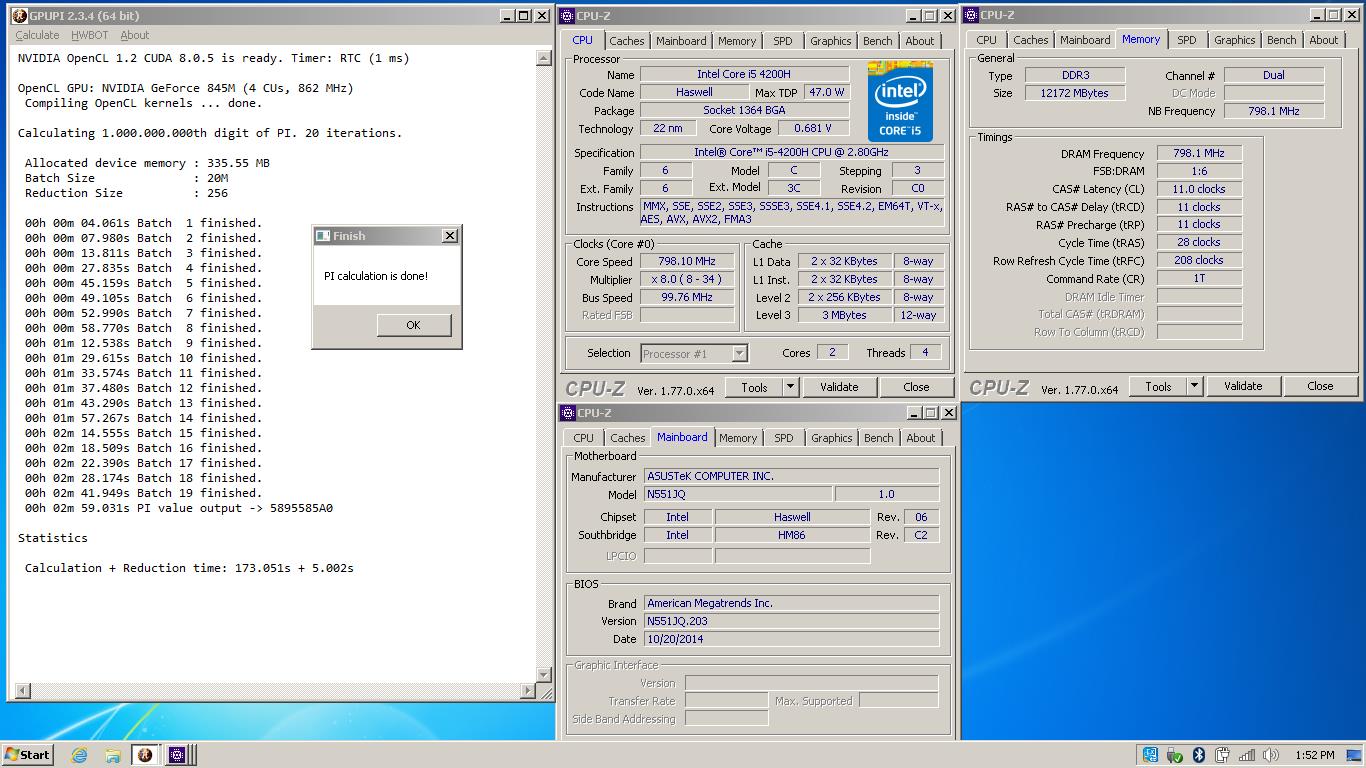The height and width of the screenshot is (768, 1366).
Task: Click the Intel Core i5 logo badge
Action: click(900, 102)
